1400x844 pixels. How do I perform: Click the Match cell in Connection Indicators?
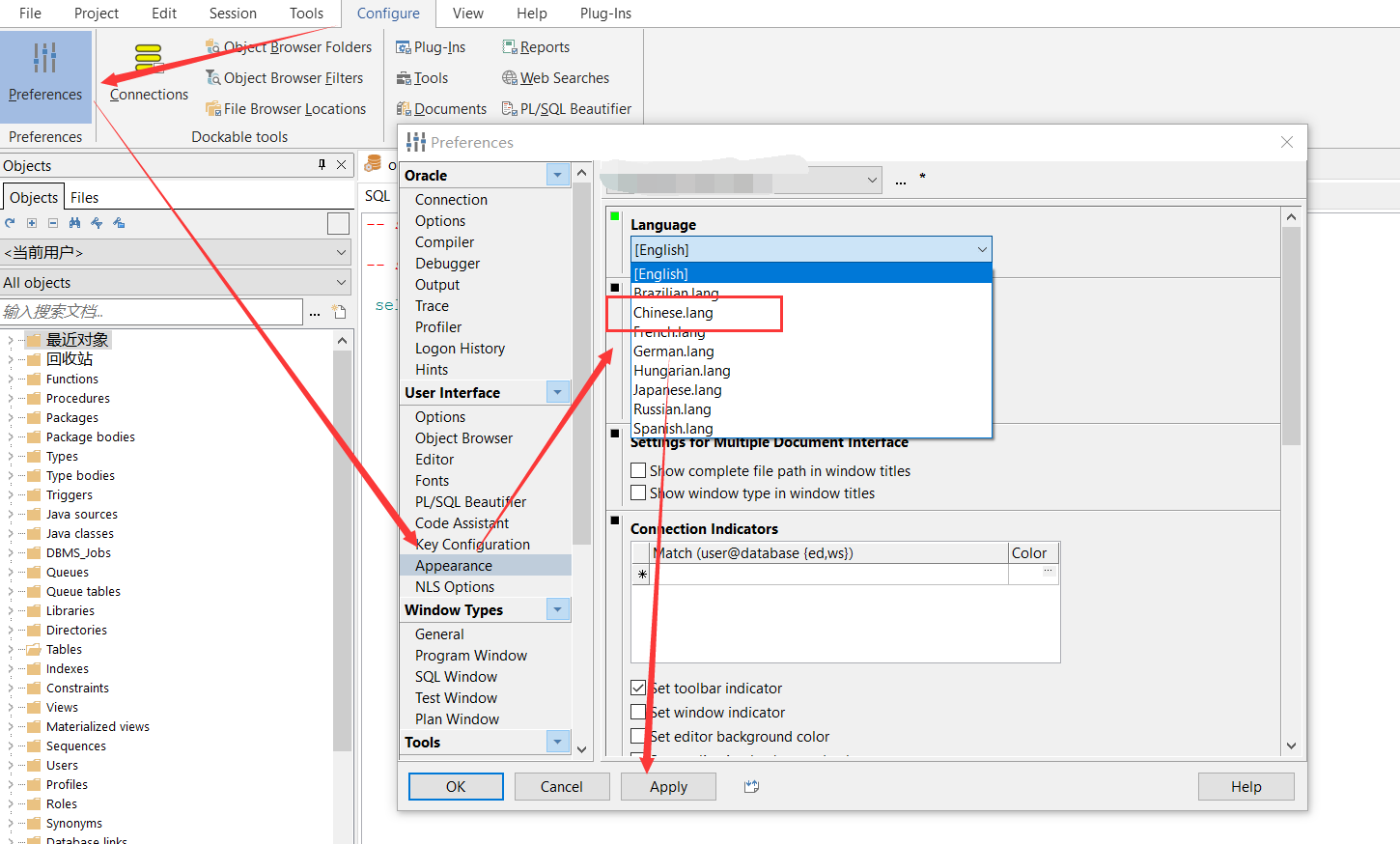(830, 574)
